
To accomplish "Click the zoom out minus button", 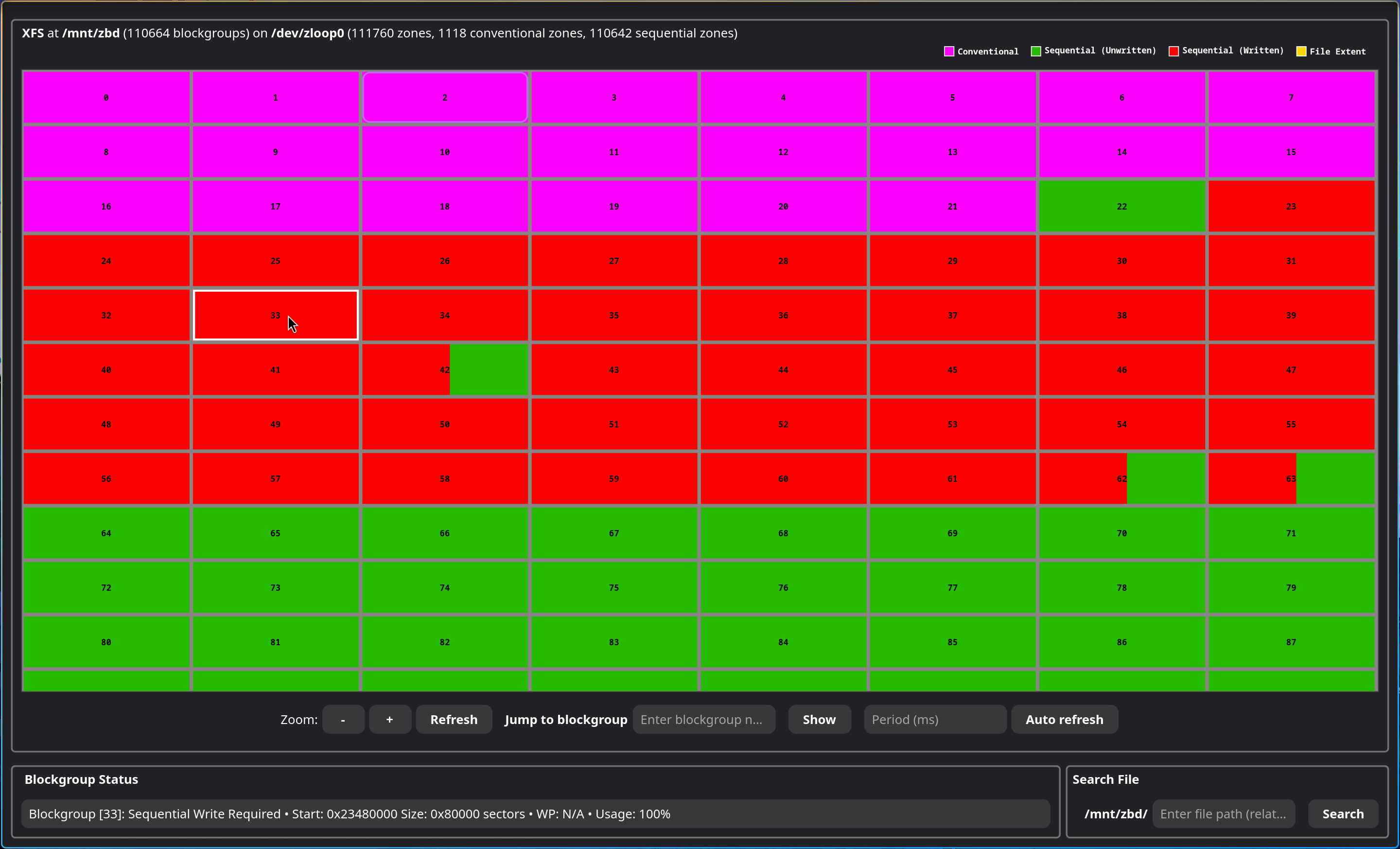I will (343, 720).
